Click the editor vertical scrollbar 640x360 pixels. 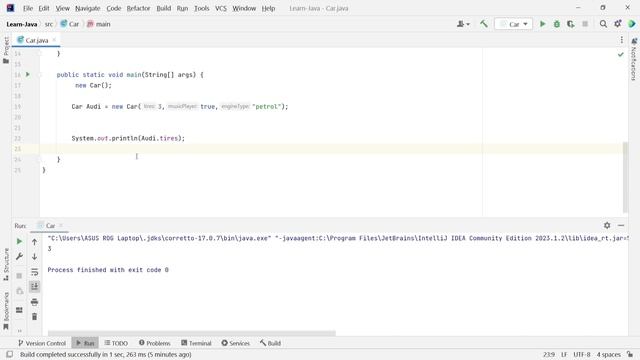coord(625,177)
